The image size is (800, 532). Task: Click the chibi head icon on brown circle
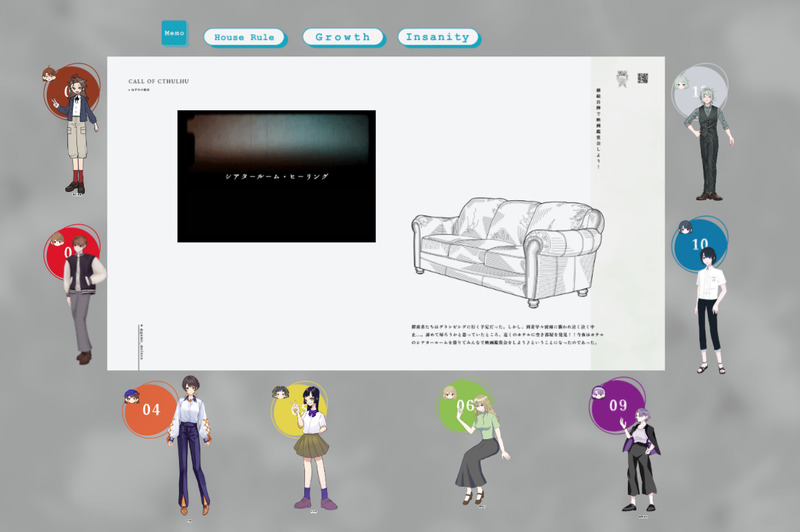[x=49, y=74]
